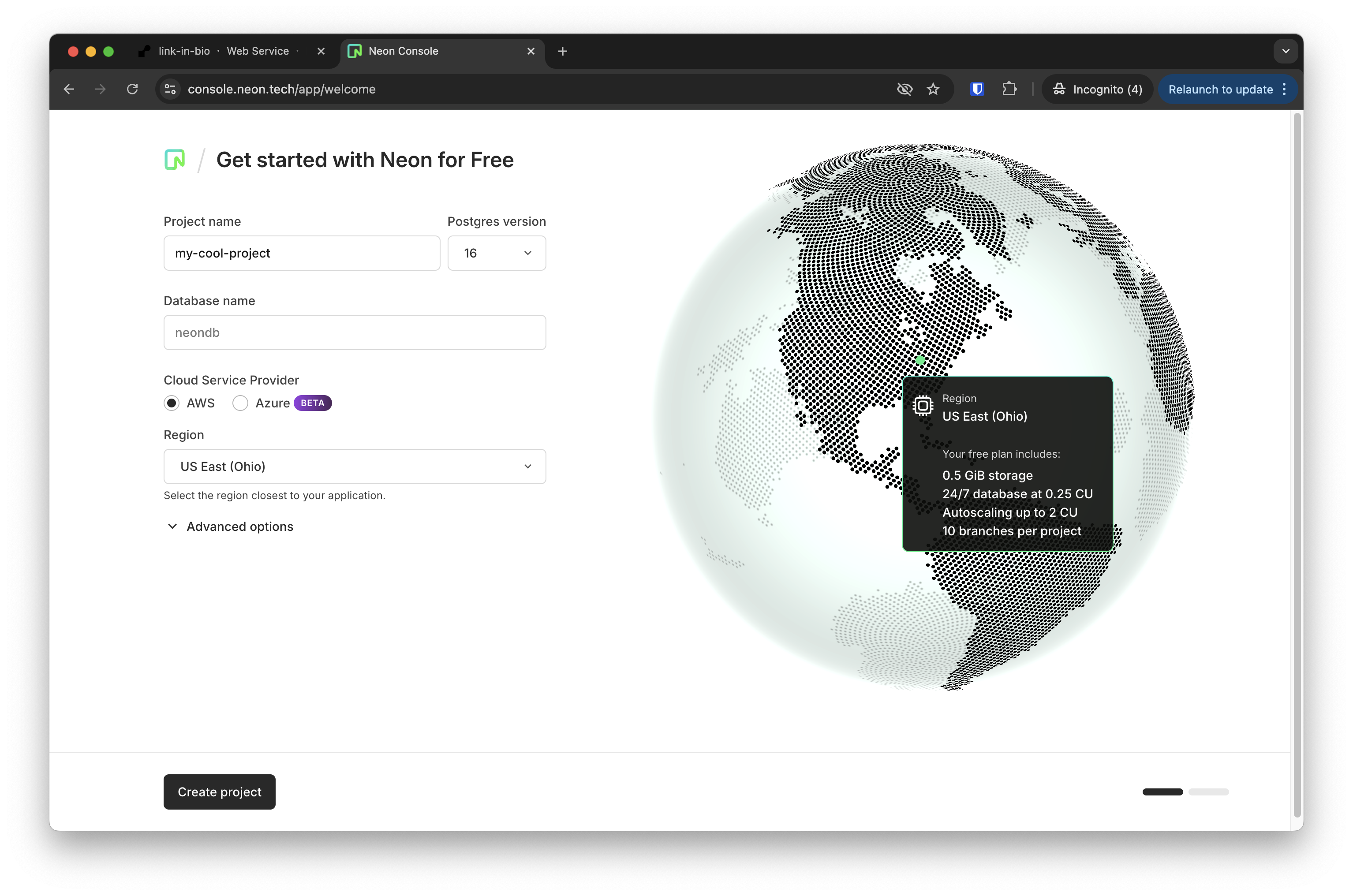Click the green region dot on the globe

tap(920, 360)
